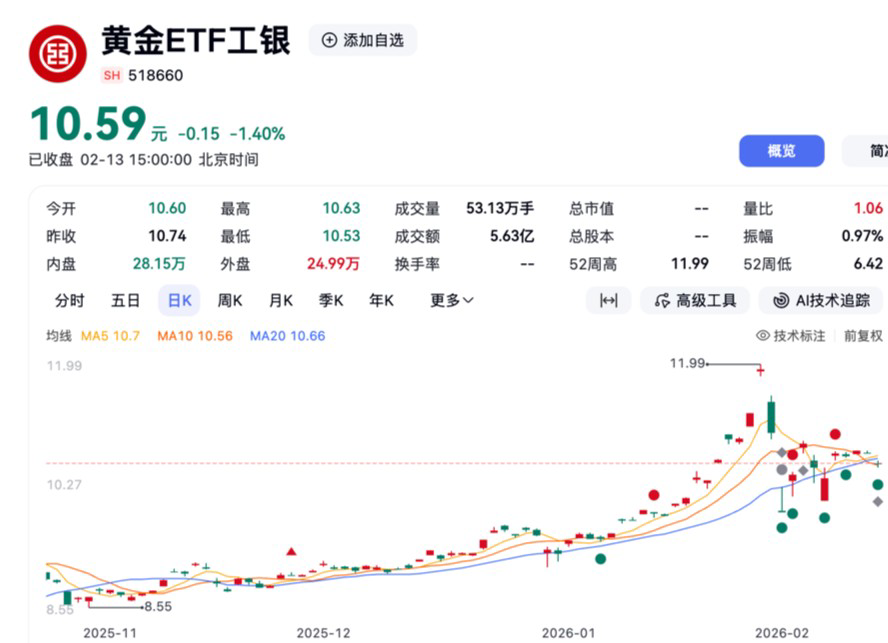Click the chart width stretch icon

(608, 300)
